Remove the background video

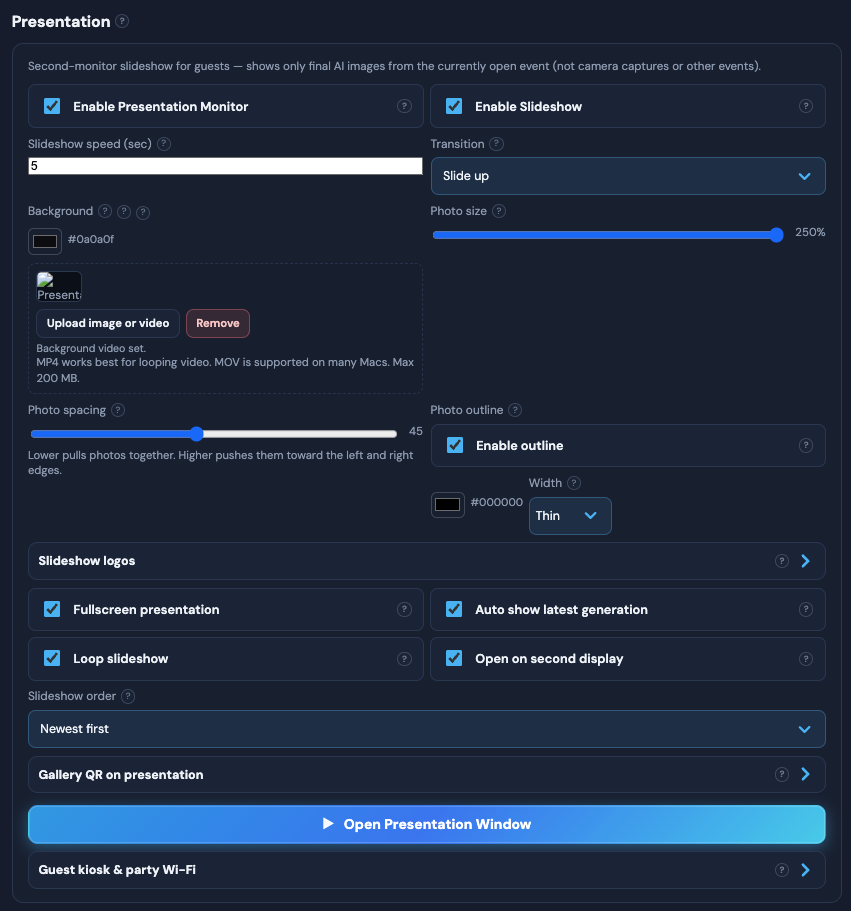(218, 324)
